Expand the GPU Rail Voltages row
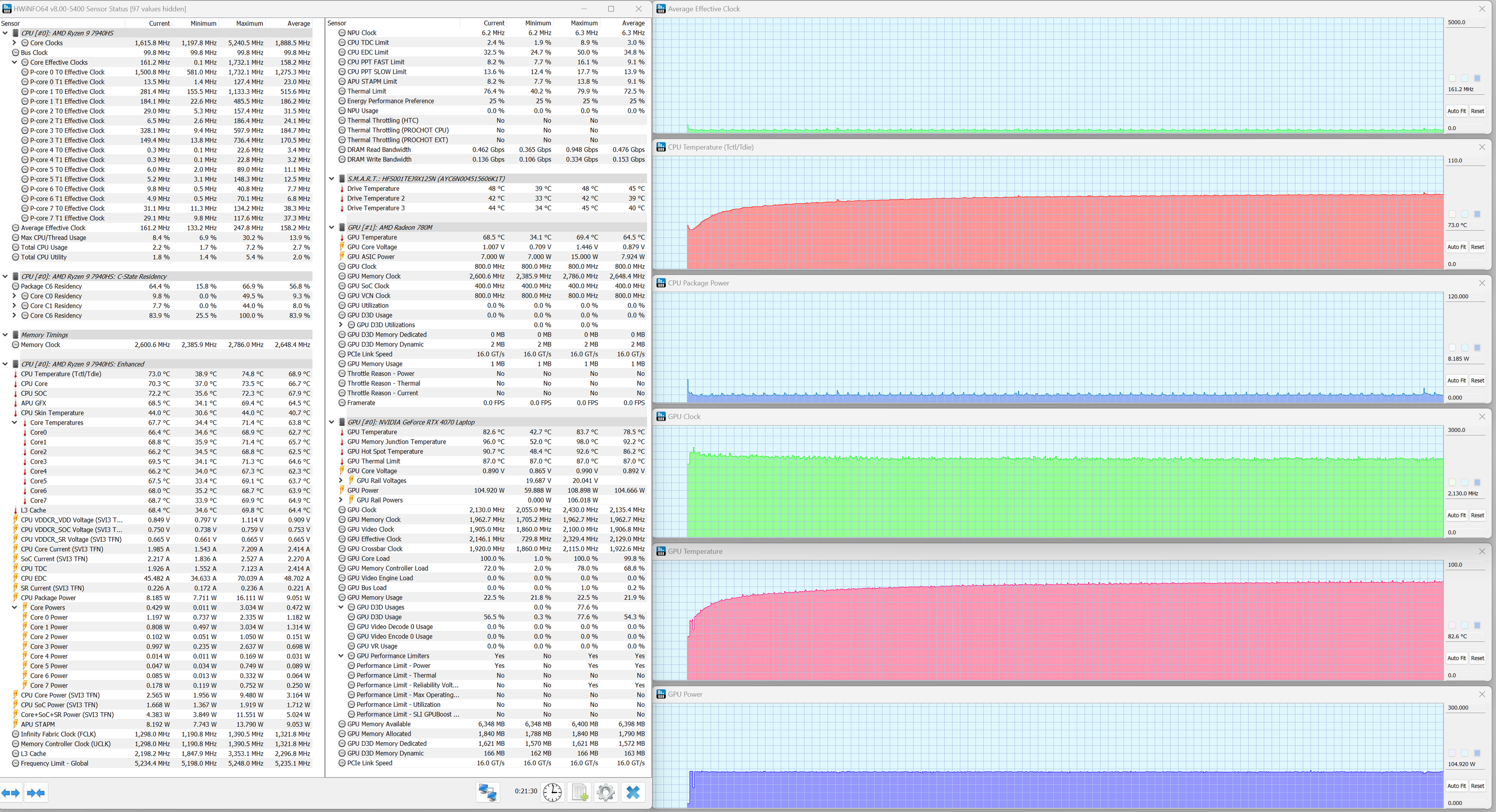Viewport: 1496px width, 812px height. (x=341, y=481)
